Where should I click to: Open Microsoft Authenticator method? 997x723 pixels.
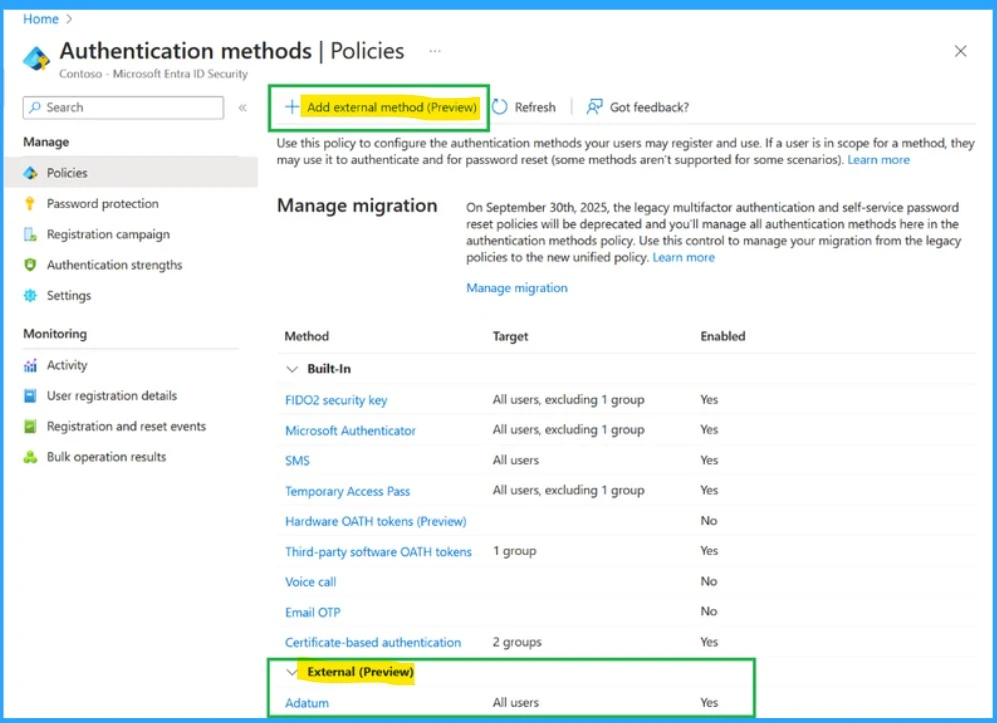point(350,430)
